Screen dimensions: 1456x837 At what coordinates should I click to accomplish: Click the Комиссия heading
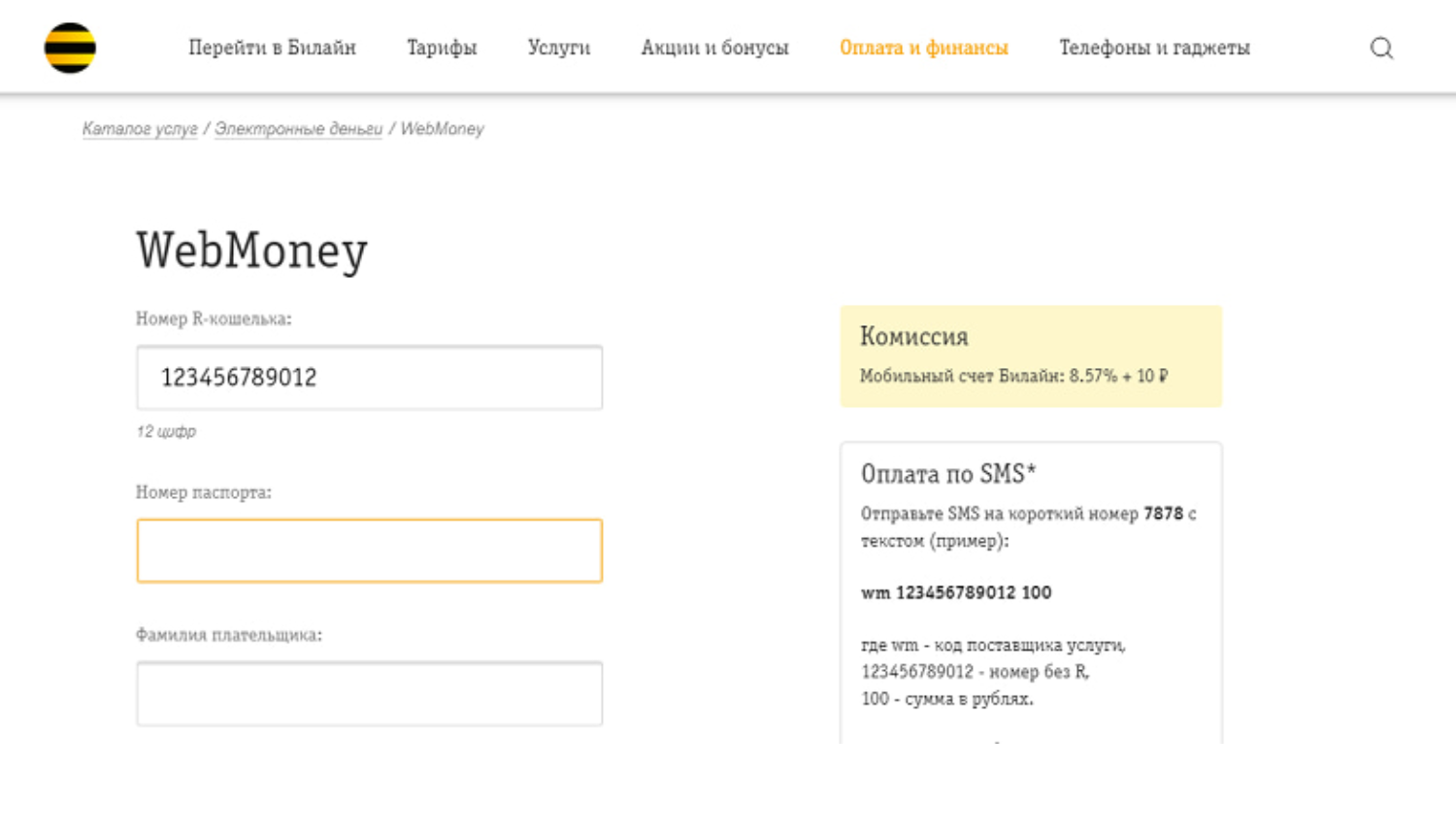914,337
